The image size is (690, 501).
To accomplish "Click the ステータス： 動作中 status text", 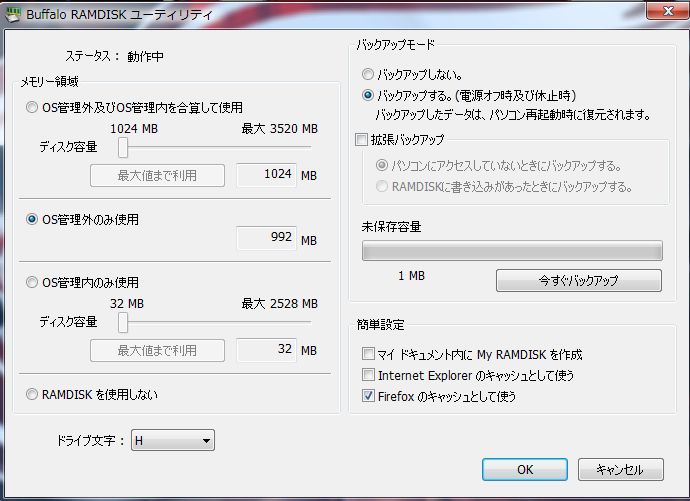I will click(114, 56).
